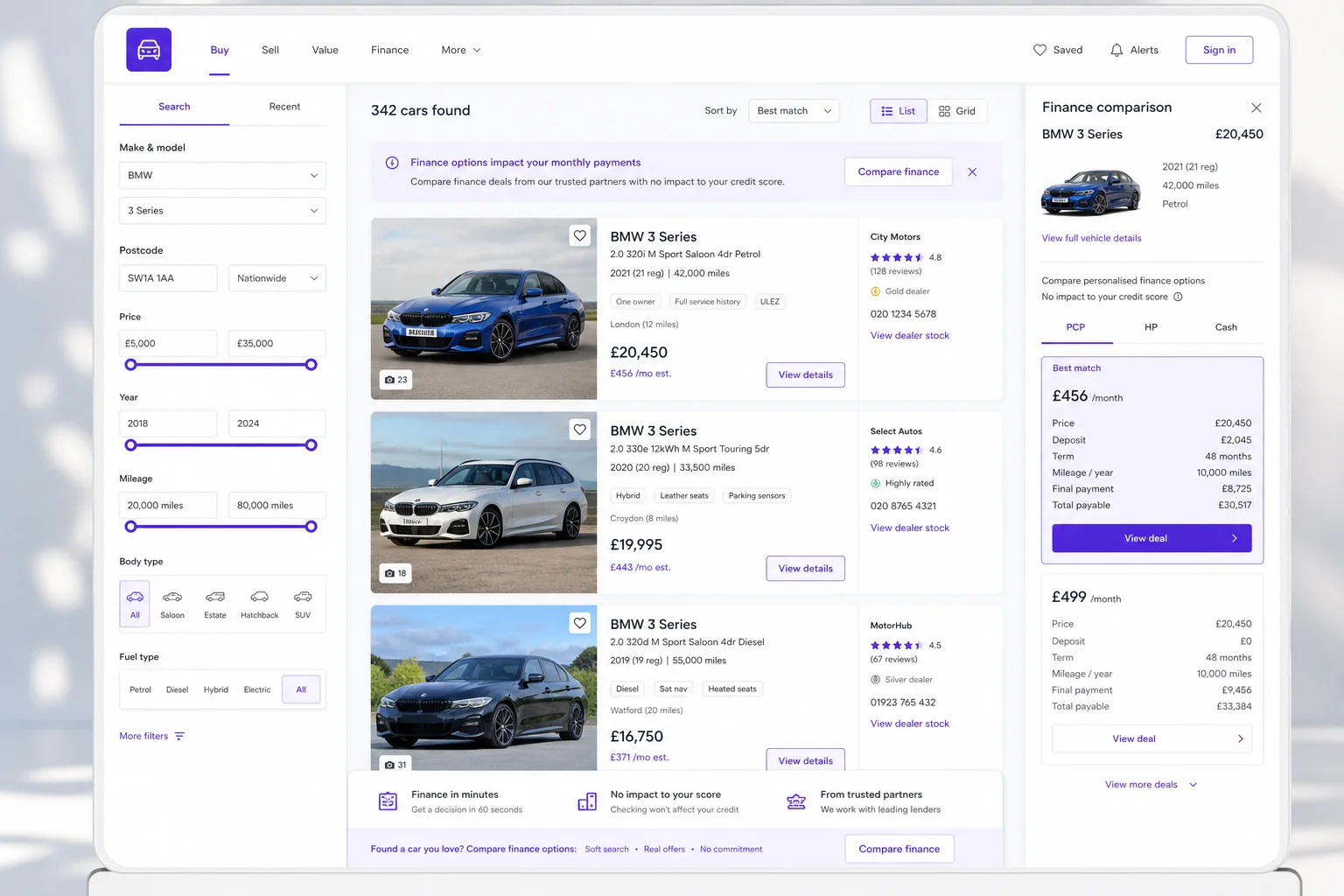Screen dimensions: 1344x896
Task: Switch to the Cash finance tab
Action: [x=1226, y=327]
